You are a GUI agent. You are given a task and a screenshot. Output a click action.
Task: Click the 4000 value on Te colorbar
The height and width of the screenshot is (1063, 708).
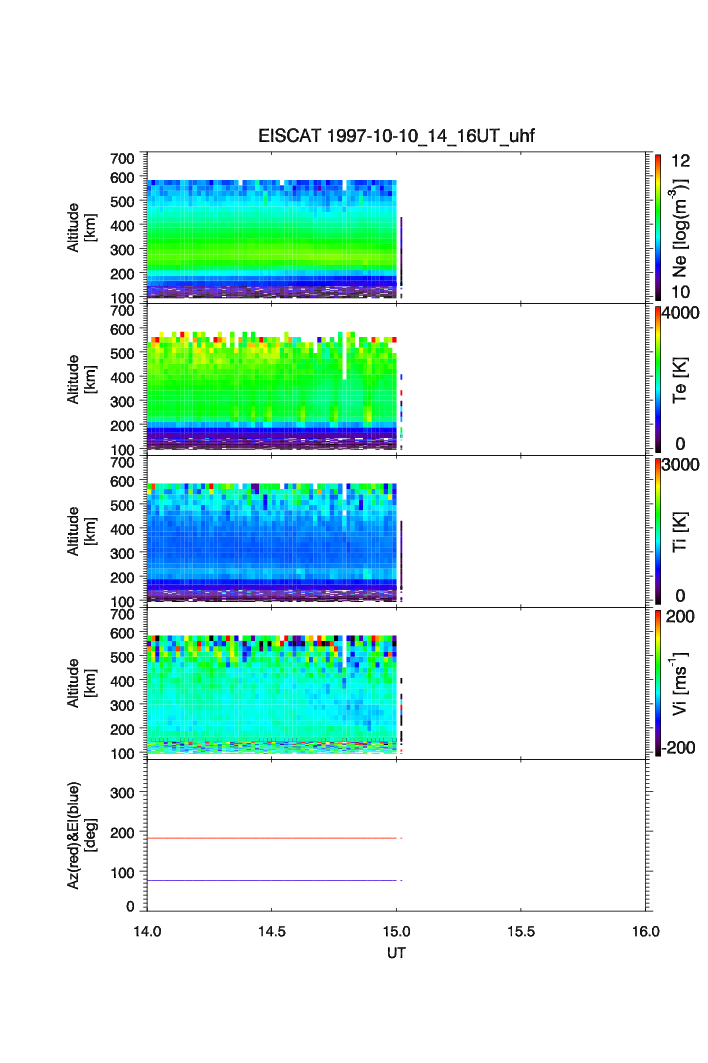680,313
